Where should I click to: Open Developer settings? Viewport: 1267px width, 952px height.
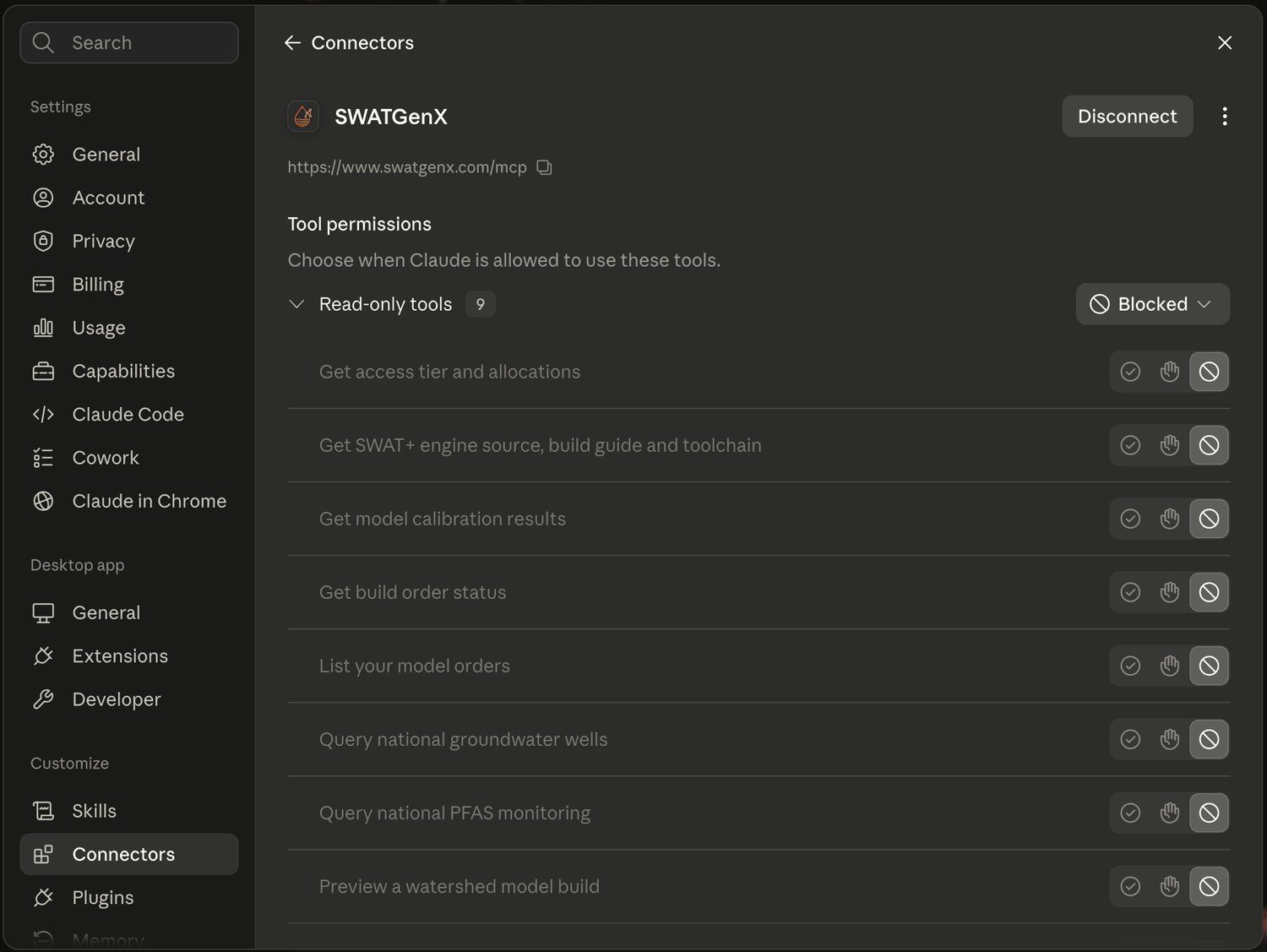(x=129, y=699)
